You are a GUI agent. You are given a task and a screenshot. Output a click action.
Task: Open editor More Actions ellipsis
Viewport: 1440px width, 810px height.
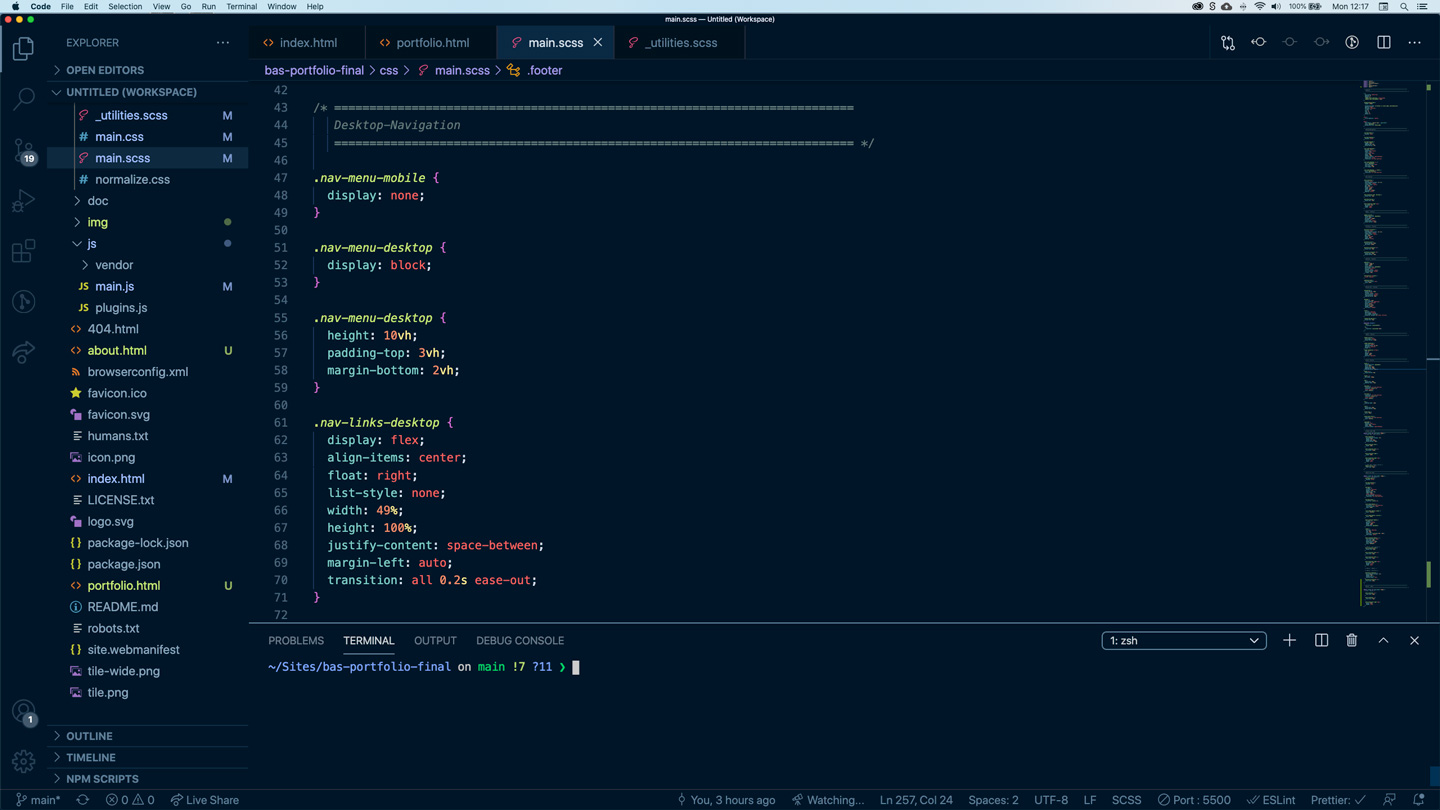pyautogui.click(x=1414, y=43)
